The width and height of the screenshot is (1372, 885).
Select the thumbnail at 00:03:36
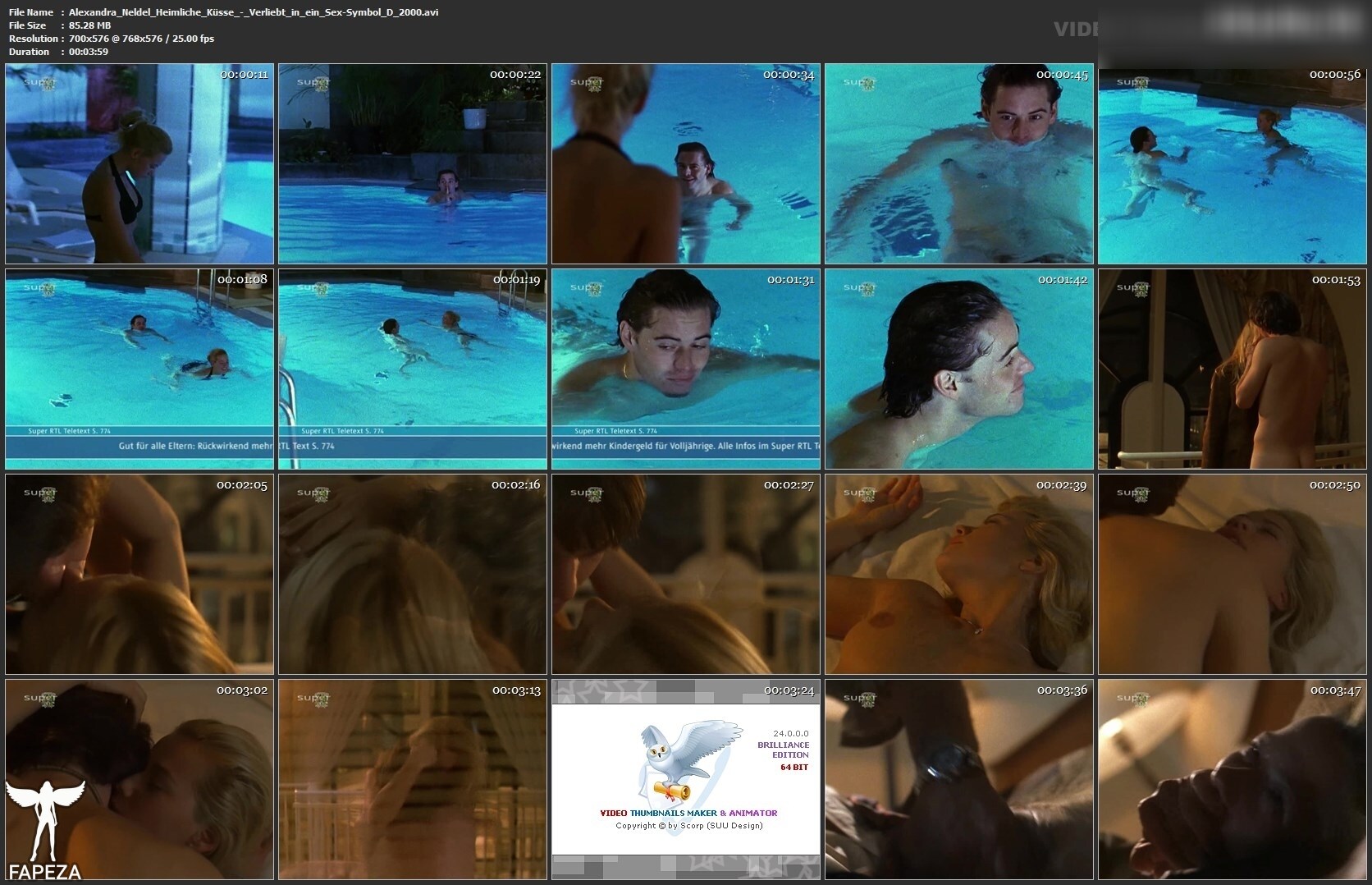click(959, 780)
